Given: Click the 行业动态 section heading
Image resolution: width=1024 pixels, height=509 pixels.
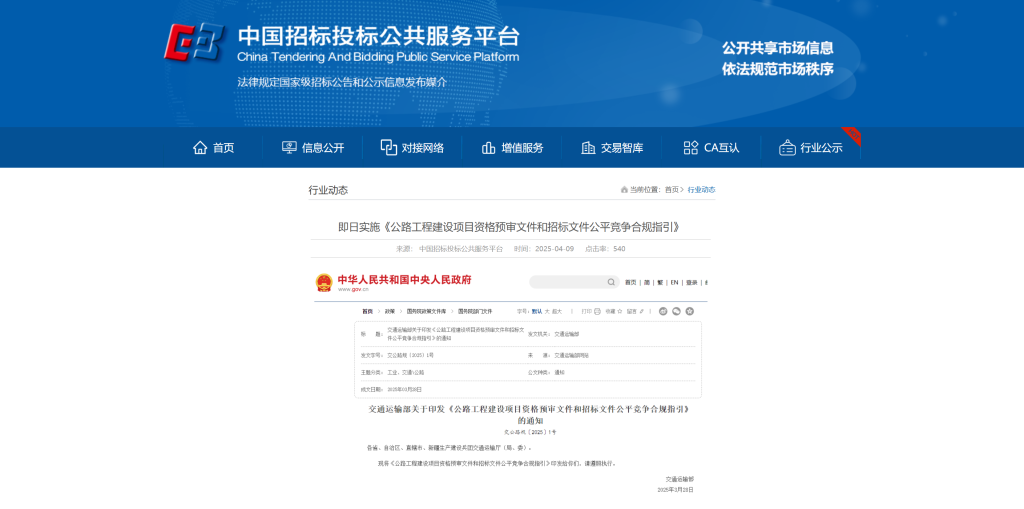Looking at the screenshot, I should coord(328,190).
